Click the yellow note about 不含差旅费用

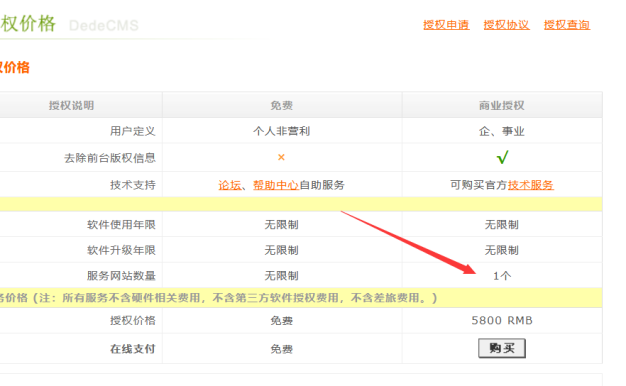(x=219, y=298)
